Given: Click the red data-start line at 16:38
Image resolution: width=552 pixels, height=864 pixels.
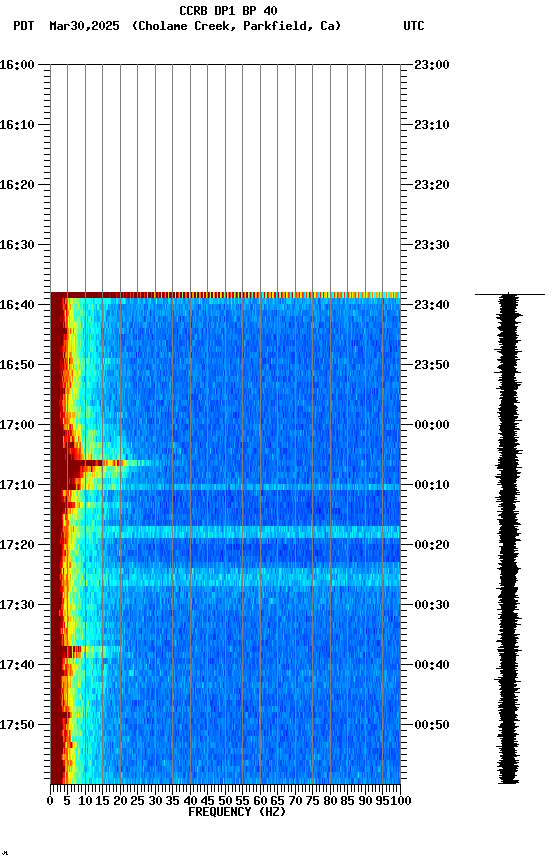Looking at the screenshot, I should [x=225, y=295].
